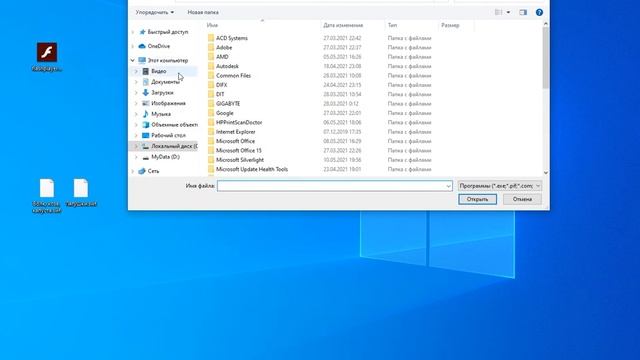Expand the Быстрый доступ node
Viewport: 640px width, 360px height.
pos(133,32)
